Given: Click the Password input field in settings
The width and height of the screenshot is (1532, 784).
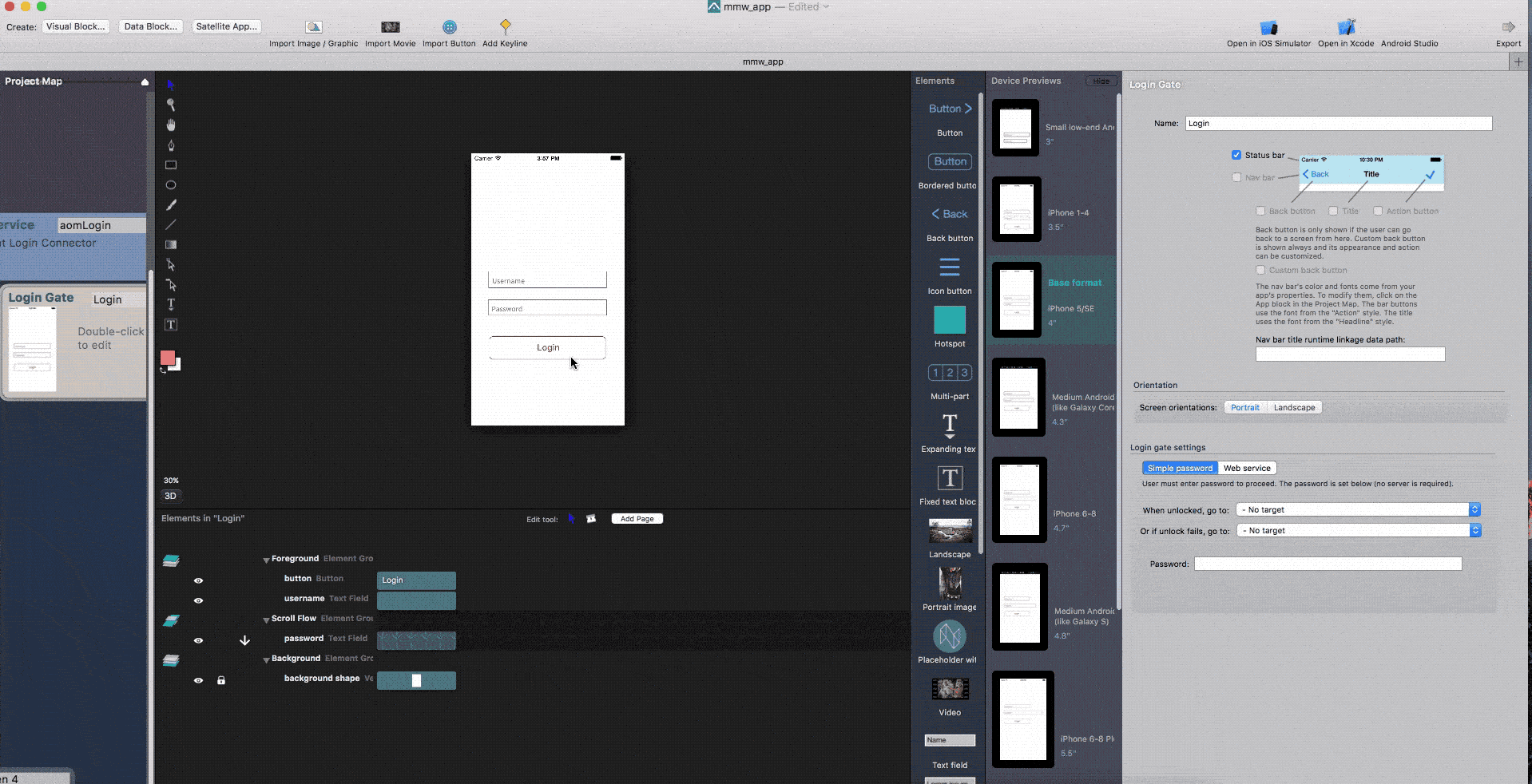Looking at the screenshot, I should point(1328,564).
